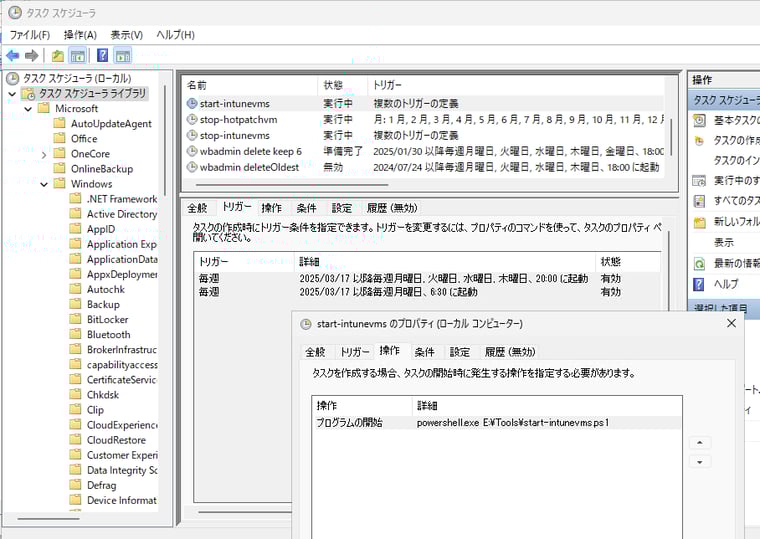Screen dimensions: 760x539
Task: Toggle the console tree pane icon
Action: (x=78, y=56)
